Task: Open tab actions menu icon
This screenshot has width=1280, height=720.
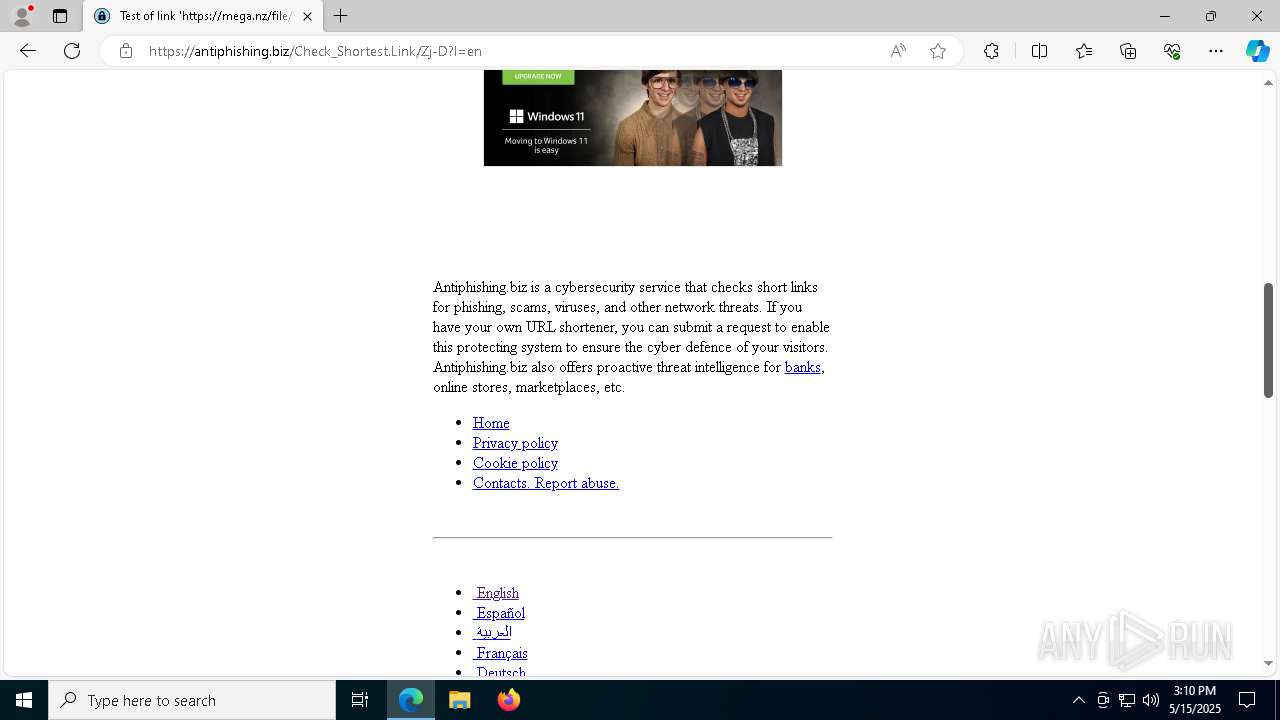Action: (60, 16)
